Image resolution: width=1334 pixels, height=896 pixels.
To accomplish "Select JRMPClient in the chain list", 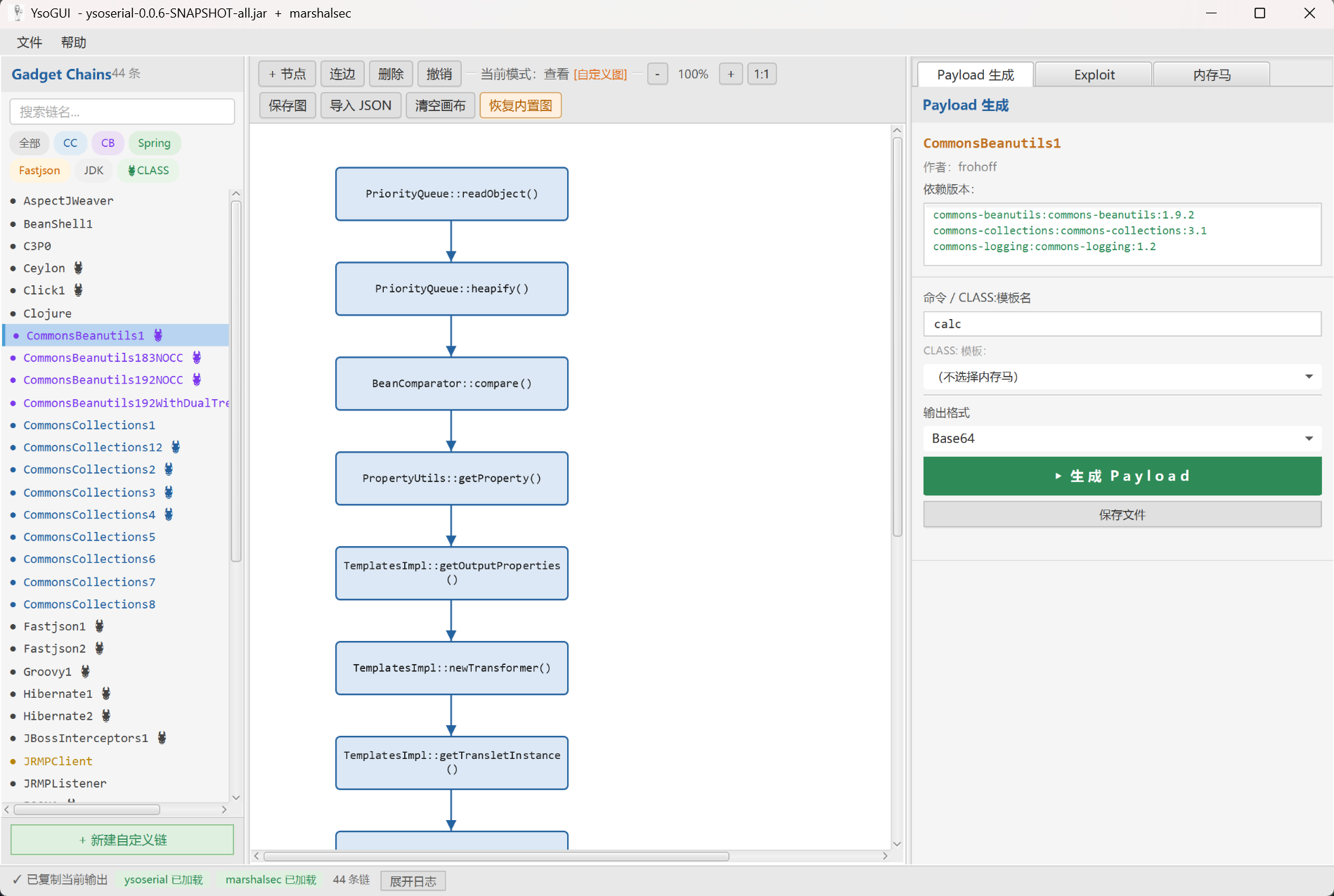I will tap(116, 760).
